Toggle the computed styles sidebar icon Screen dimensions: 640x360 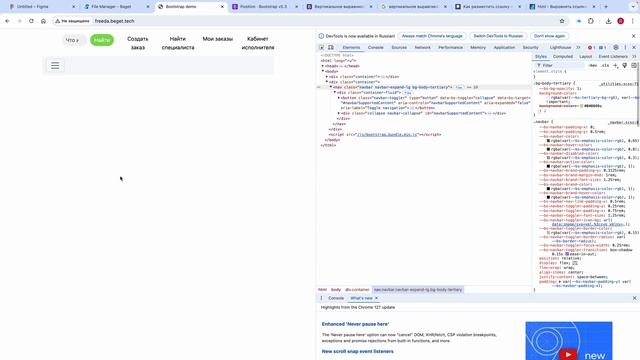(x=634, y=65)
